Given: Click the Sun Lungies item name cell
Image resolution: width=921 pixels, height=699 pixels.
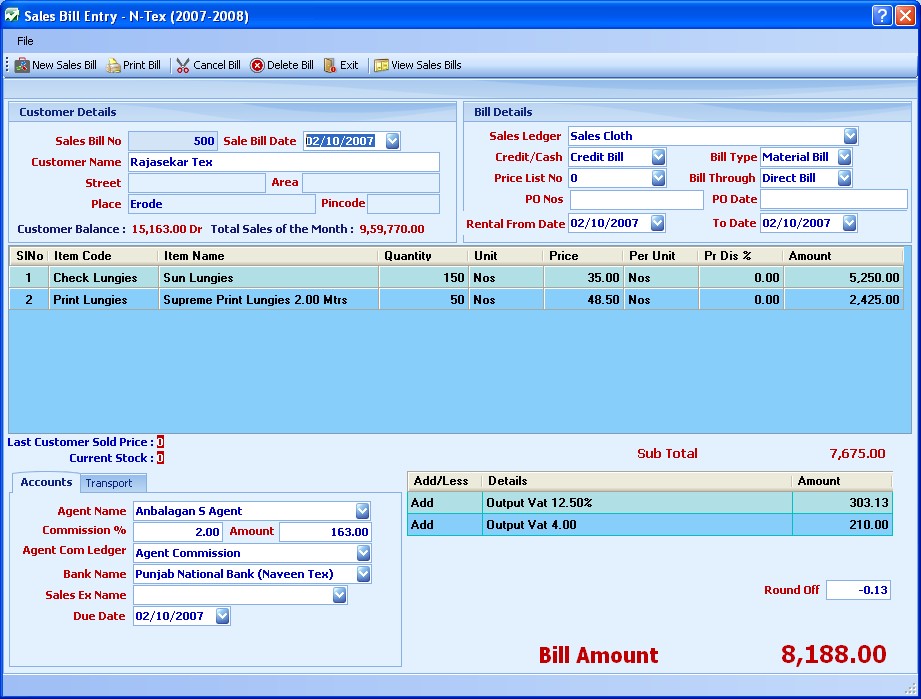Looking at the screenshot, I should 268,278.
